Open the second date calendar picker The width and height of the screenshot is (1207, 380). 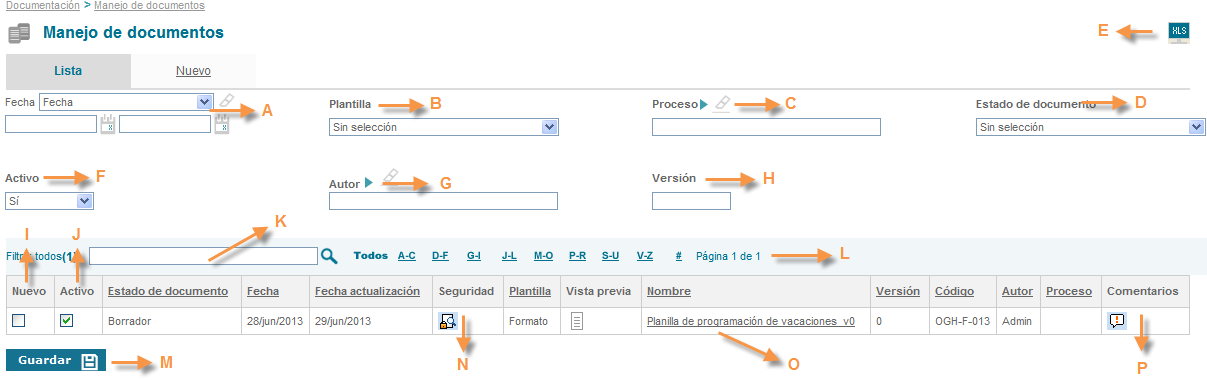pos(222,124)
